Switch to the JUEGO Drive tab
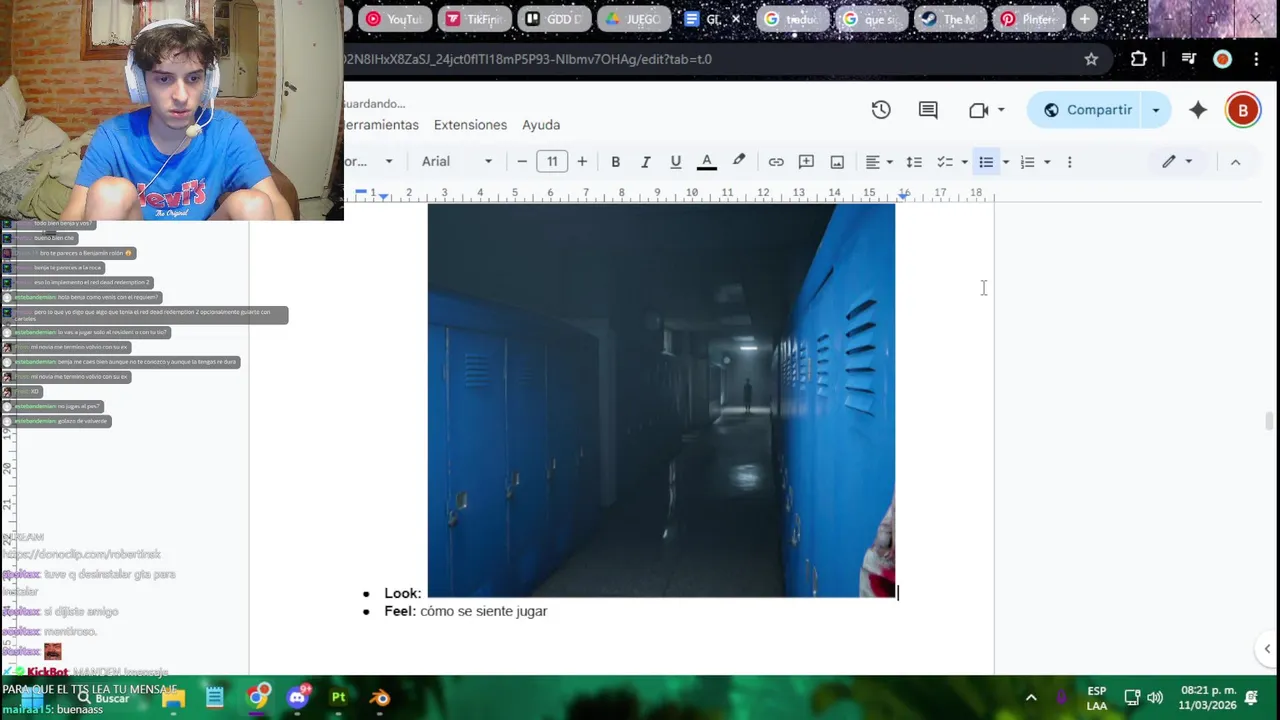This screenshot has width=1280, height=720. (x=634, y=19)
